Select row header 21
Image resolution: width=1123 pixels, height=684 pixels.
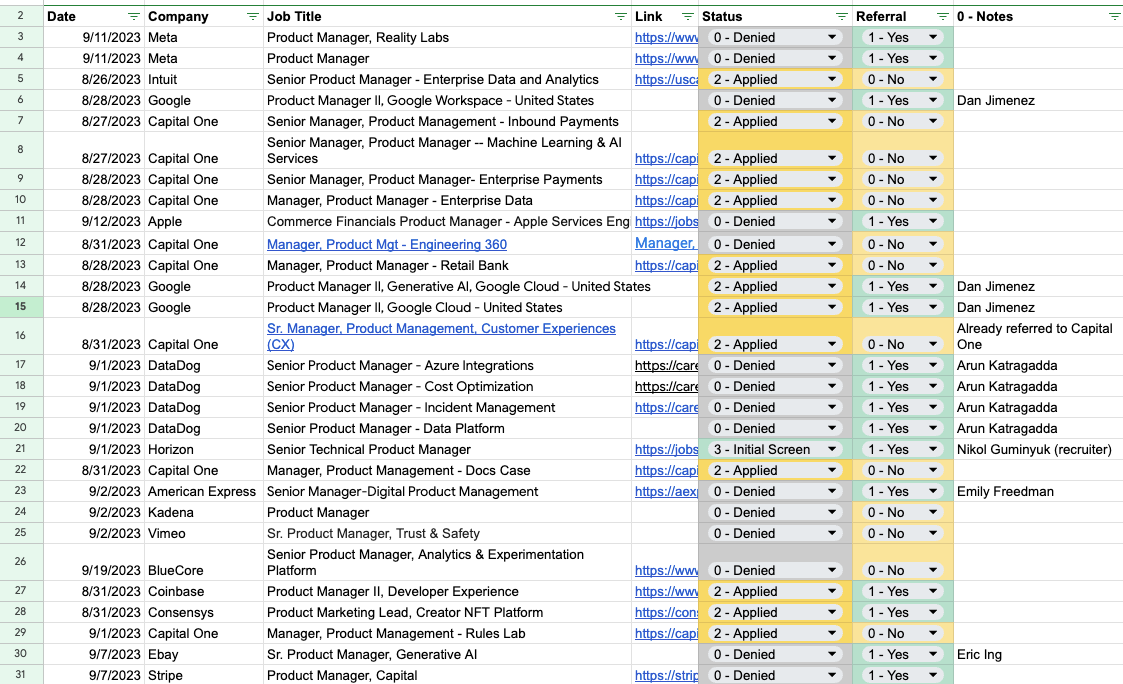click(21, 450)
